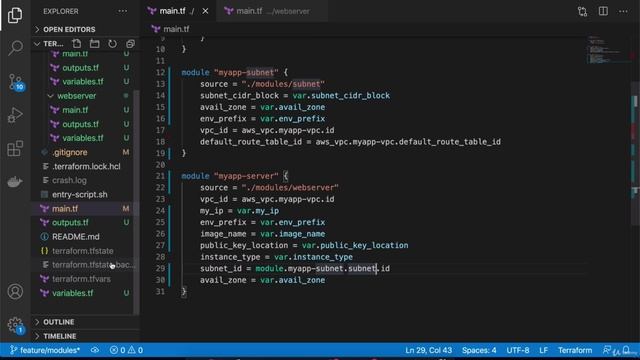The height and width of the screenshot is (360, 640).
Task: Open the crash.log file
Action: 69,180
